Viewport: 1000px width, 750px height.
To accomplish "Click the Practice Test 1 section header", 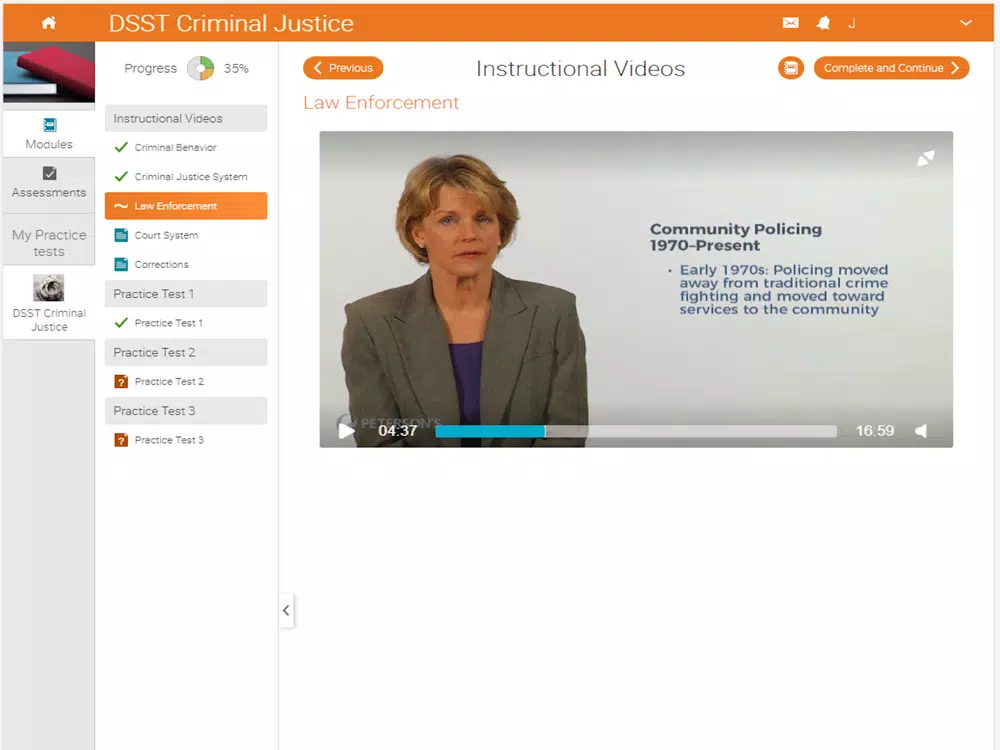I will (x=186, y=294).
